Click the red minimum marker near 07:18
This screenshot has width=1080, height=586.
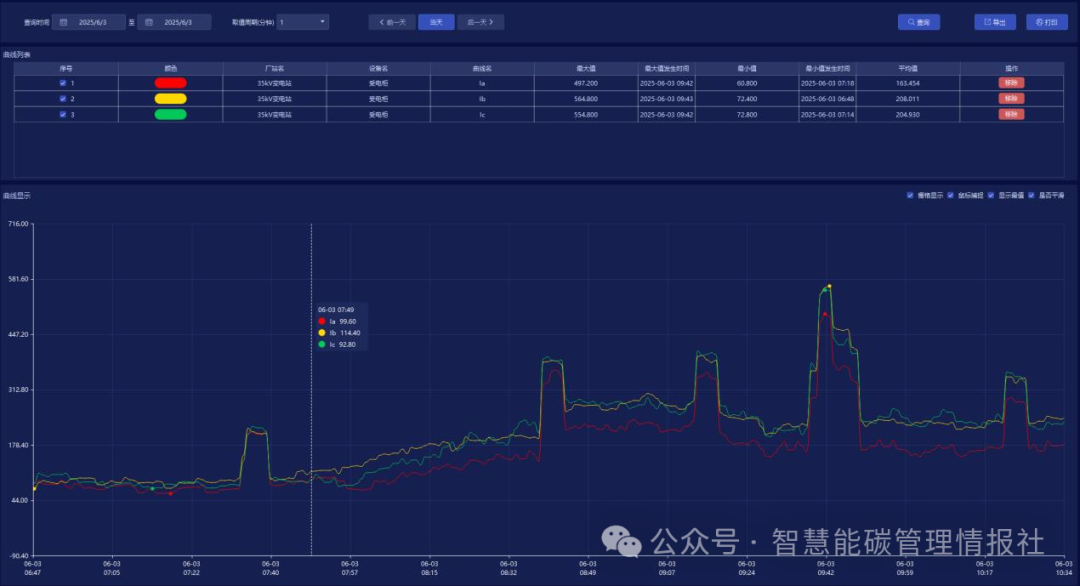pos(171,493)
